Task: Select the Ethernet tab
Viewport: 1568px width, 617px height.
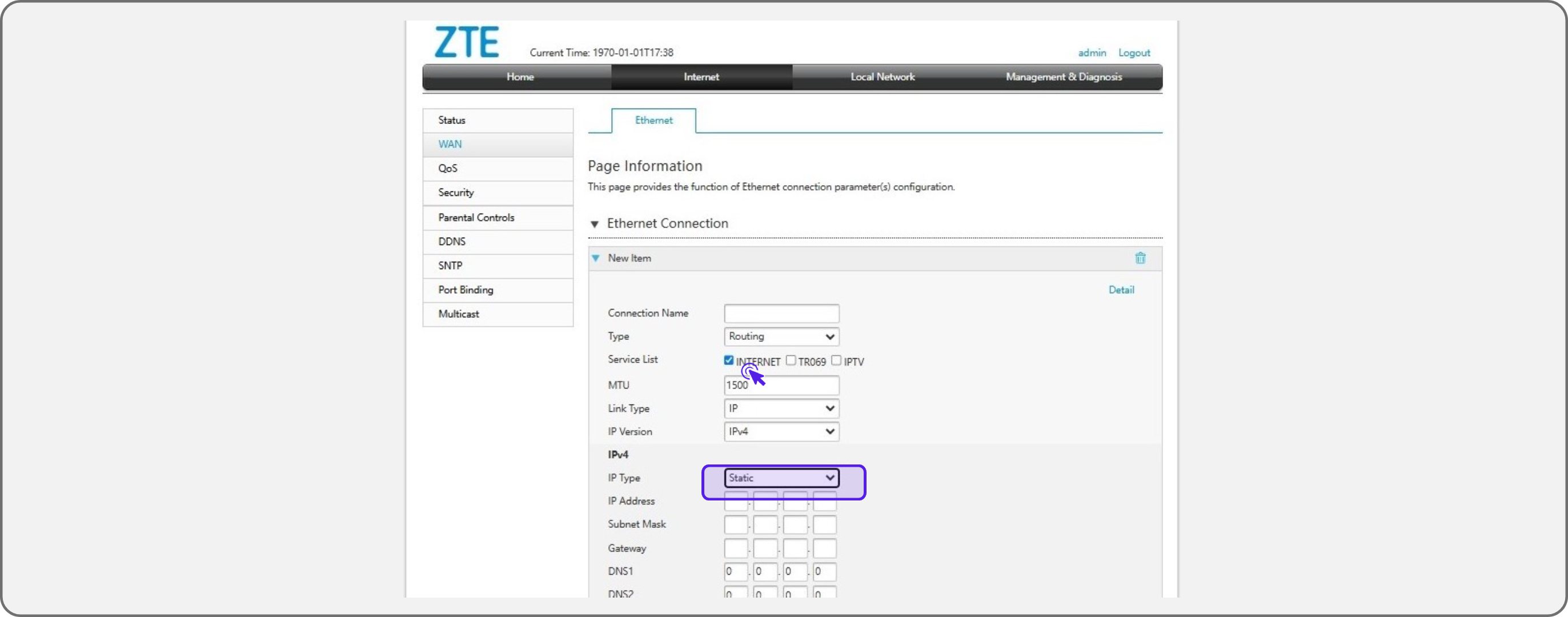Action: pyautogui.click(x=653, y=120)
